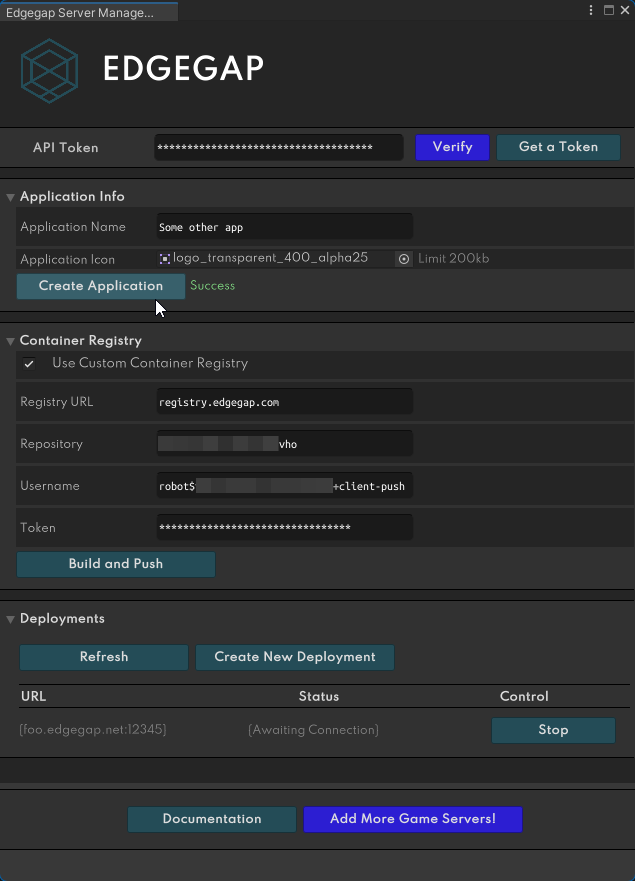
Task: Collapse the Container Registry section
Action: pos(10,341)
